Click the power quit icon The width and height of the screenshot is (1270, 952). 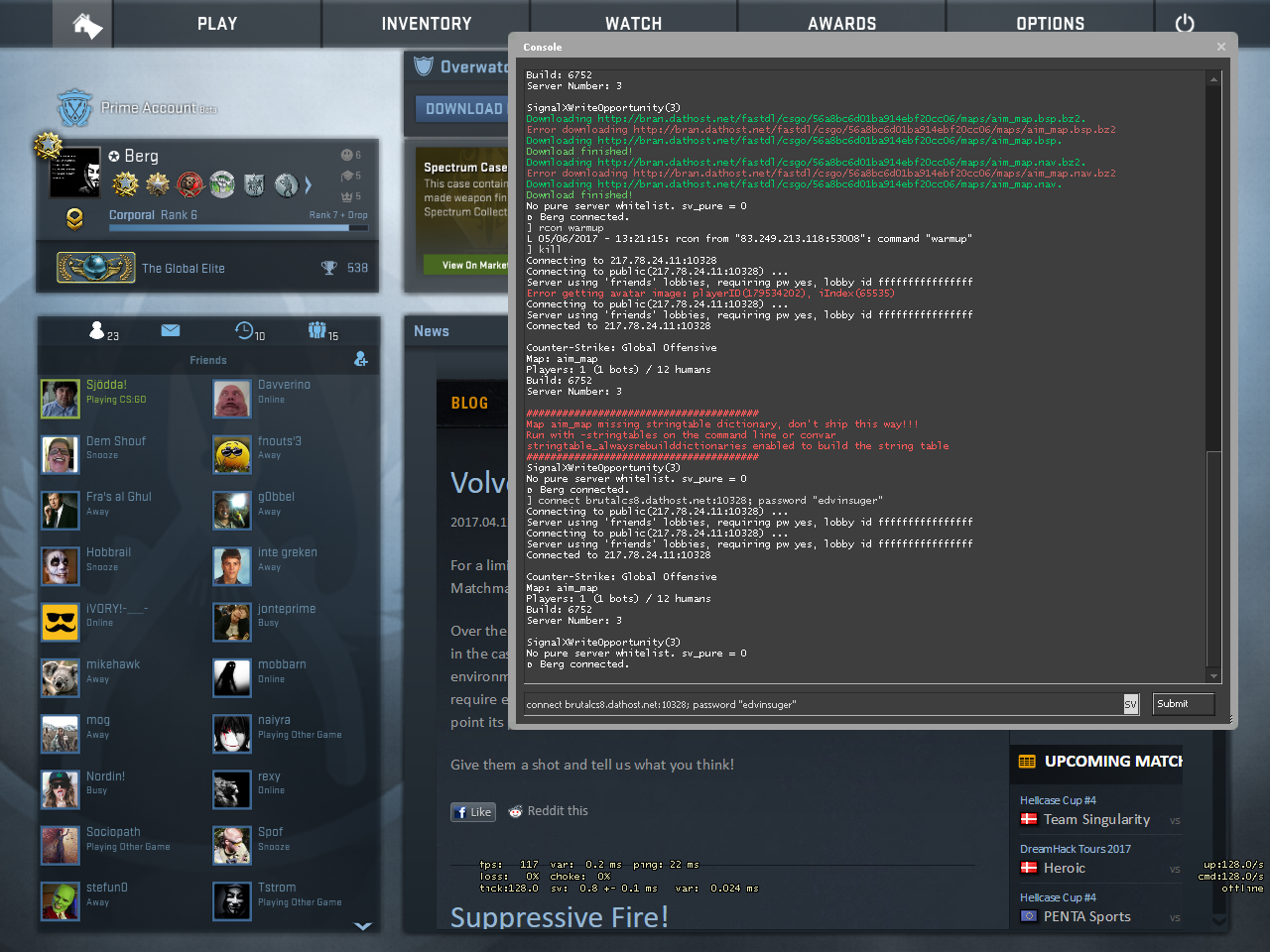[1185, 24]
